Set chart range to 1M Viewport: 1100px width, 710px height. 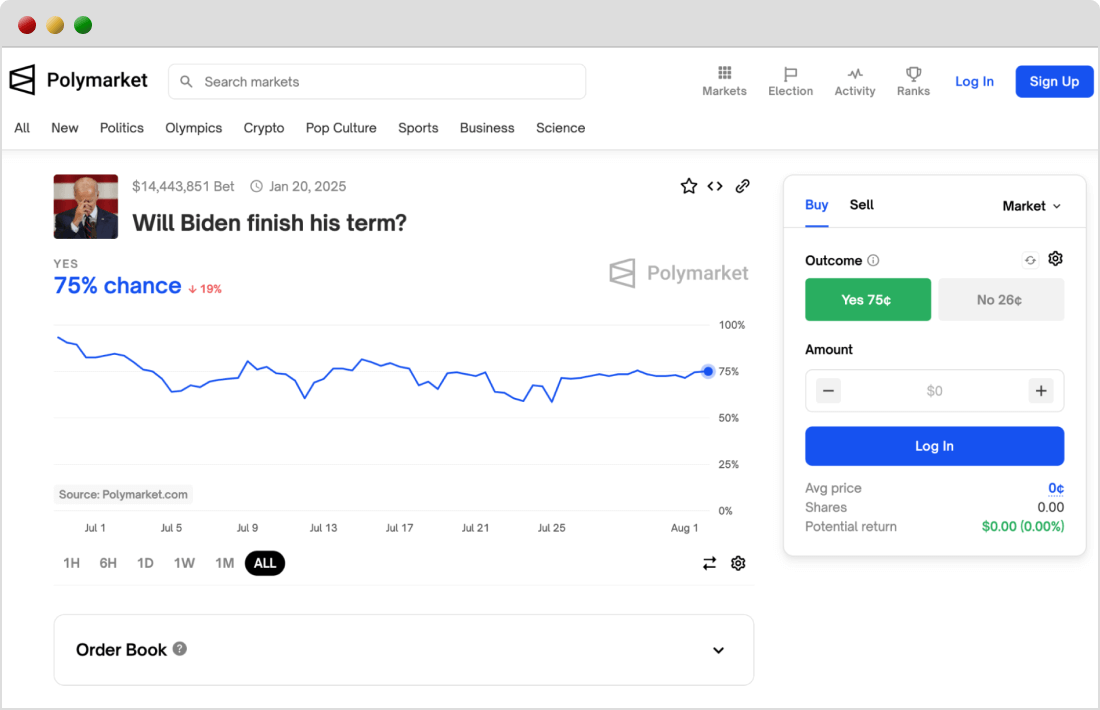click(224, 563)
